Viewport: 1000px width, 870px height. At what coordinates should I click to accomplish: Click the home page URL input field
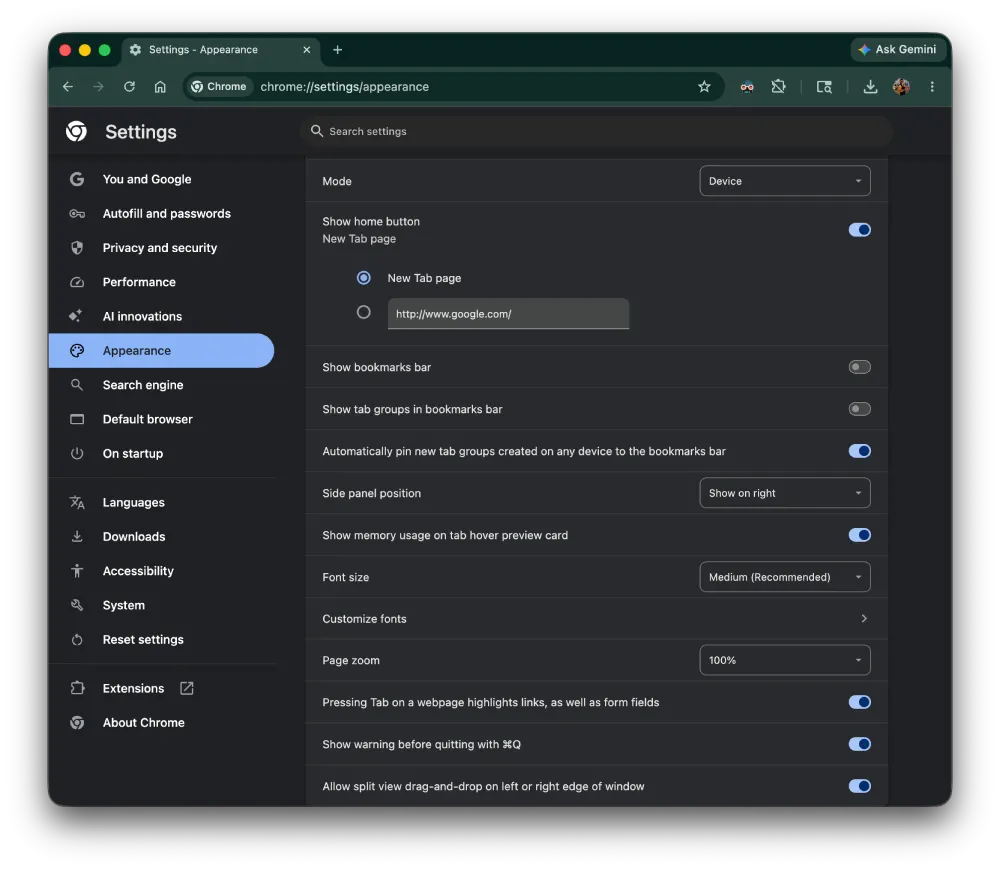(x=508, y=314)
